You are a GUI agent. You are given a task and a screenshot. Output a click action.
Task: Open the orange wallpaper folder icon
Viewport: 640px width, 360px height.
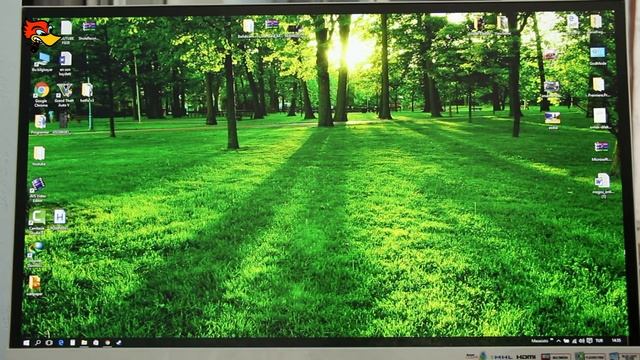click(x=35, y=282)
